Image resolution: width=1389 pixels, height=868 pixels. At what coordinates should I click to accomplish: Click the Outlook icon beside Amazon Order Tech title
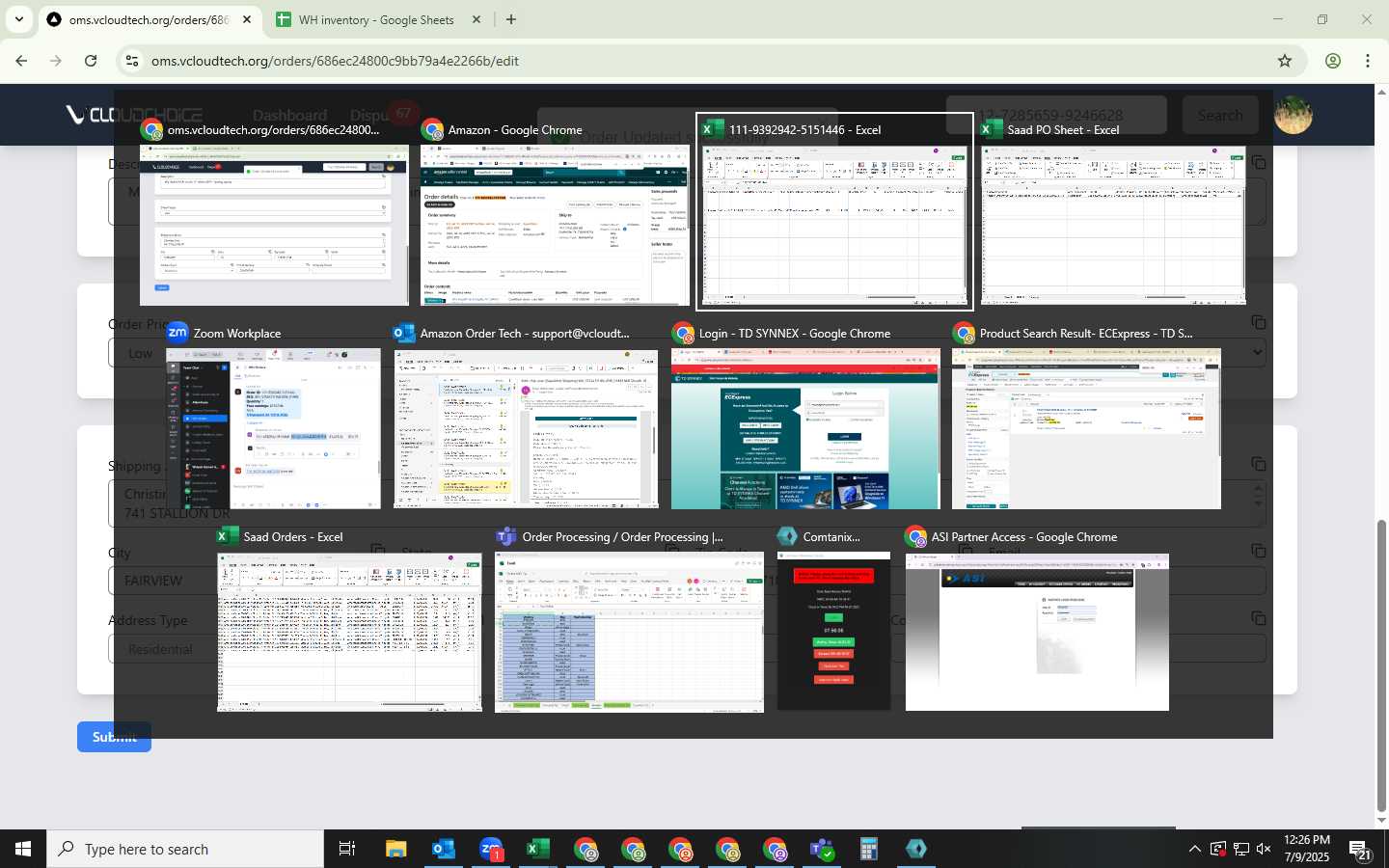(404, 333)
